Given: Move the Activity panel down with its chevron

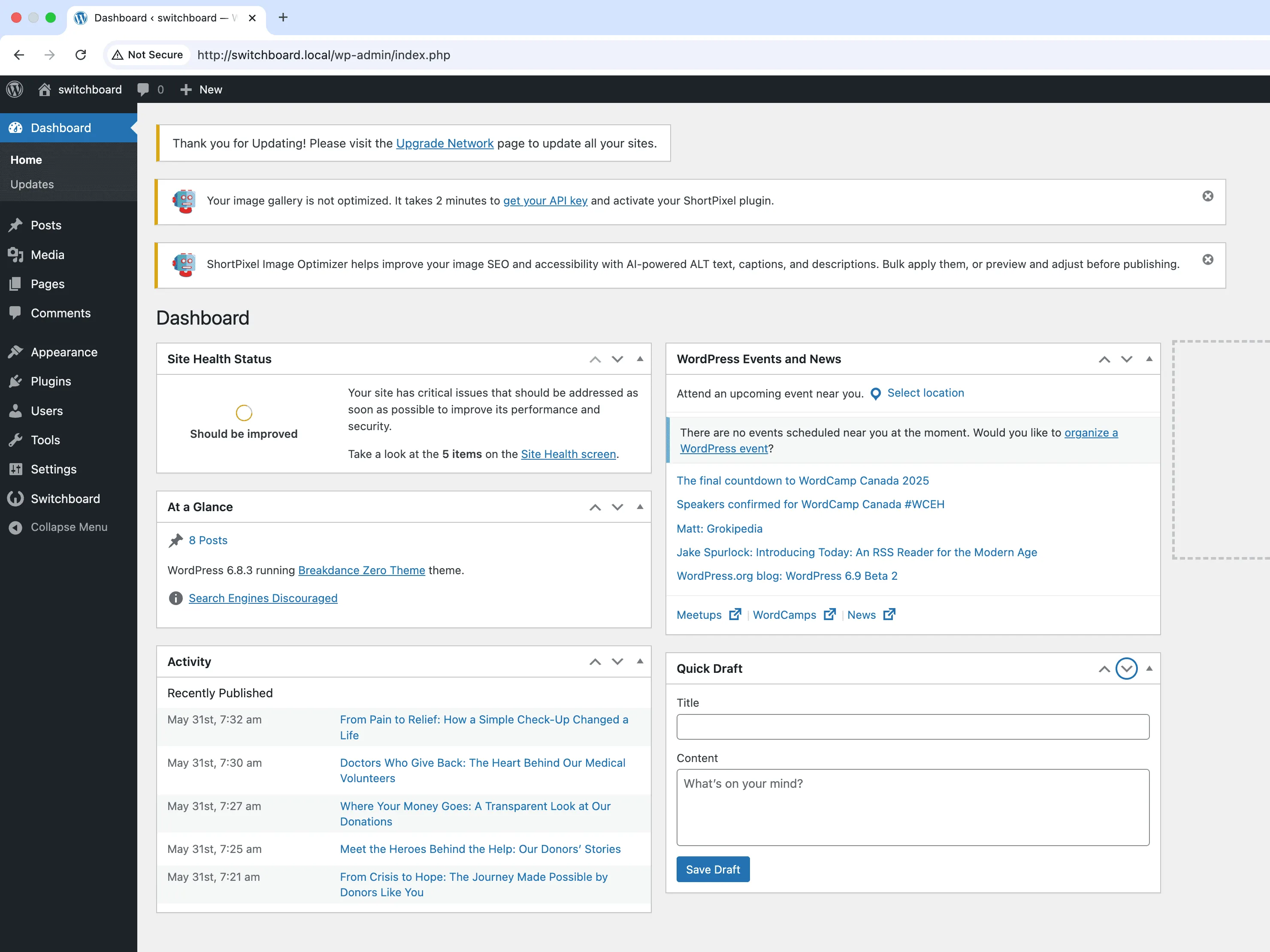Looking at the screenshot, I should (x=617, y=662).
